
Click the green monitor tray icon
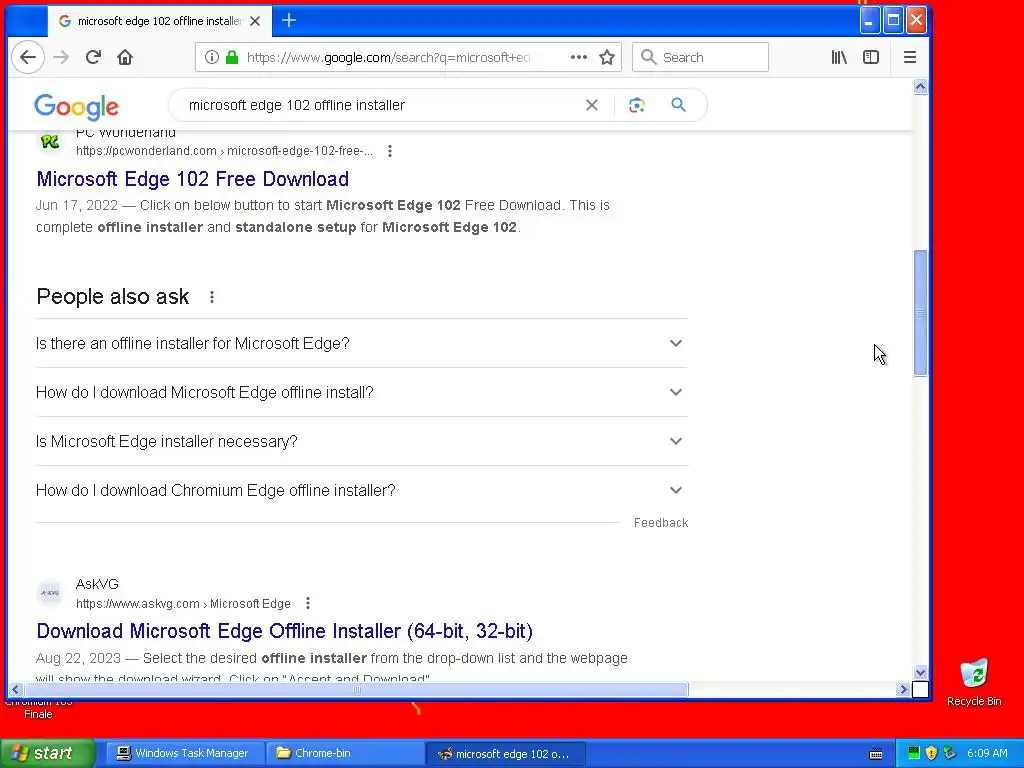[x=914, y=753]
